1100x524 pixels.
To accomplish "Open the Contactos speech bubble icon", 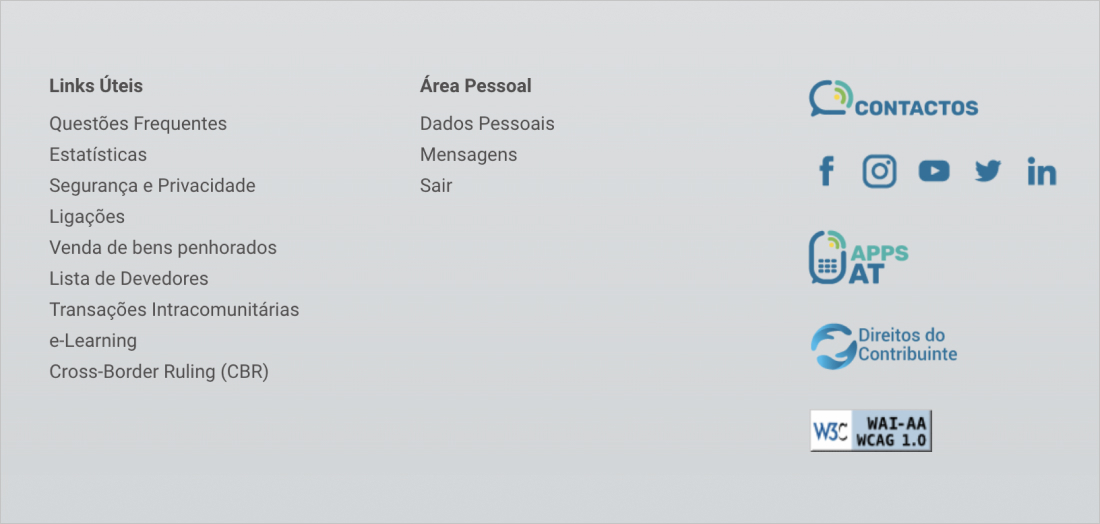I will click(831, 98).
